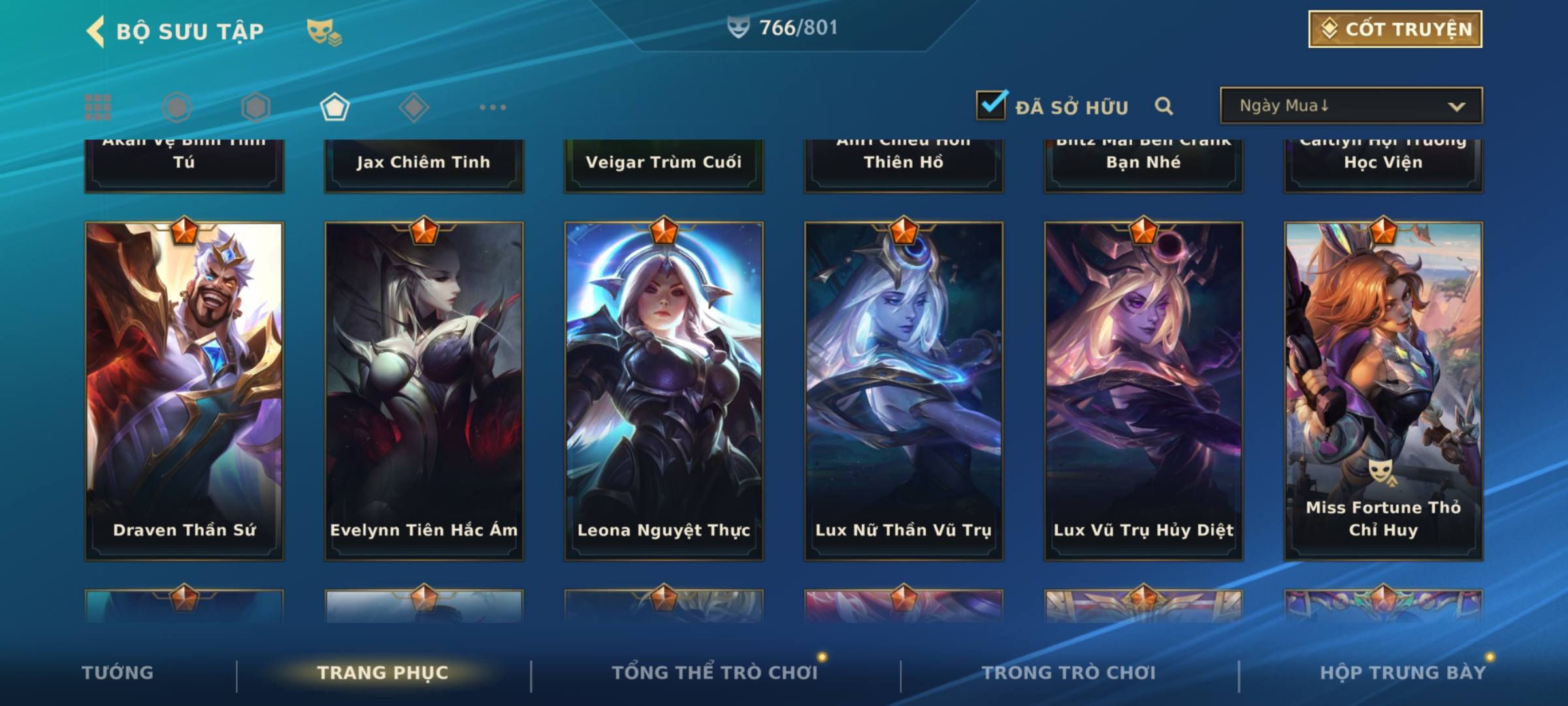Uncheck the Đã Sở Hữu checkbox
Viewport: 1568px width, 706px height.
coord(991,105)
